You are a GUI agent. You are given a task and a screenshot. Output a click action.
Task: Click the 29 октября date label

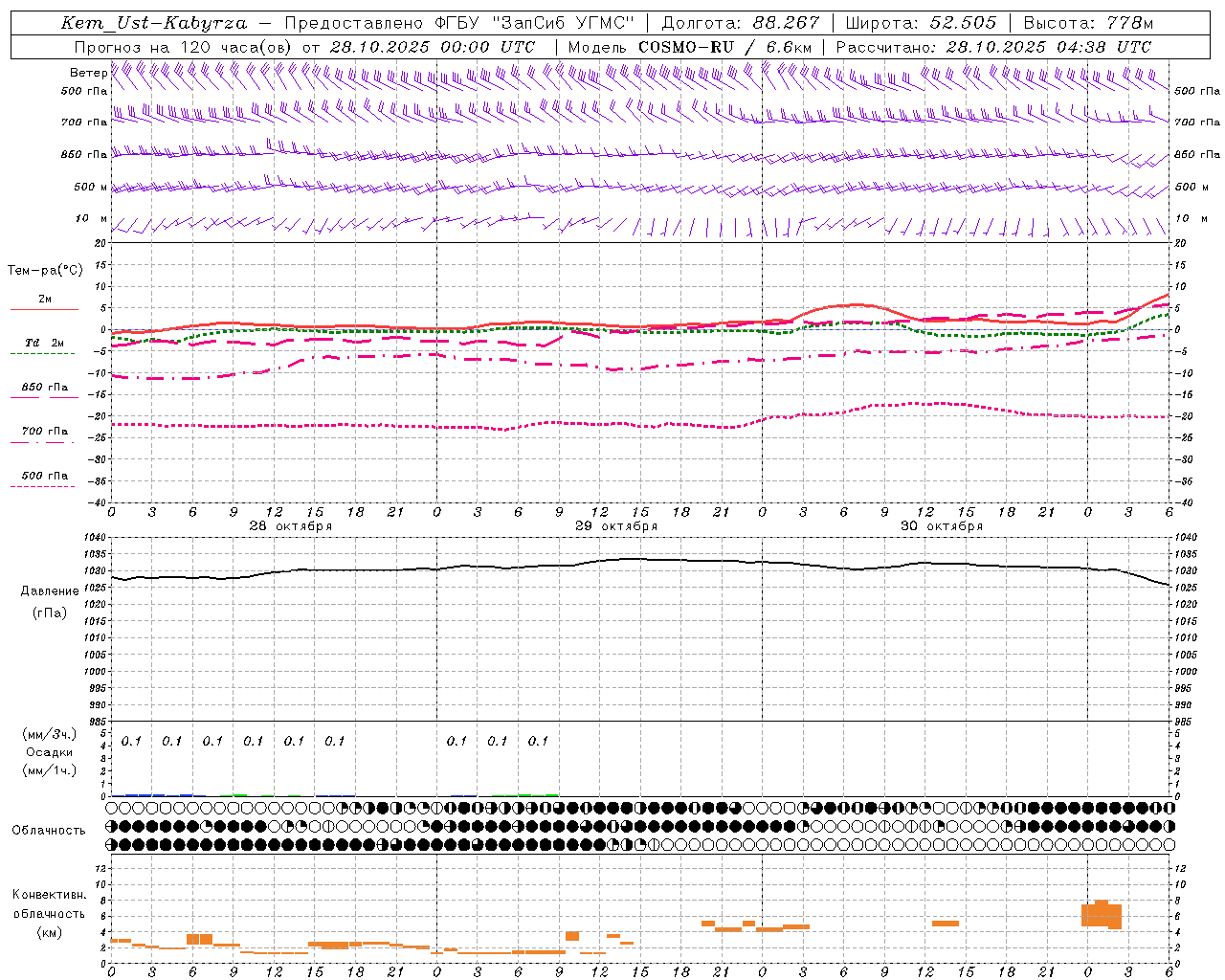[615, 526]
